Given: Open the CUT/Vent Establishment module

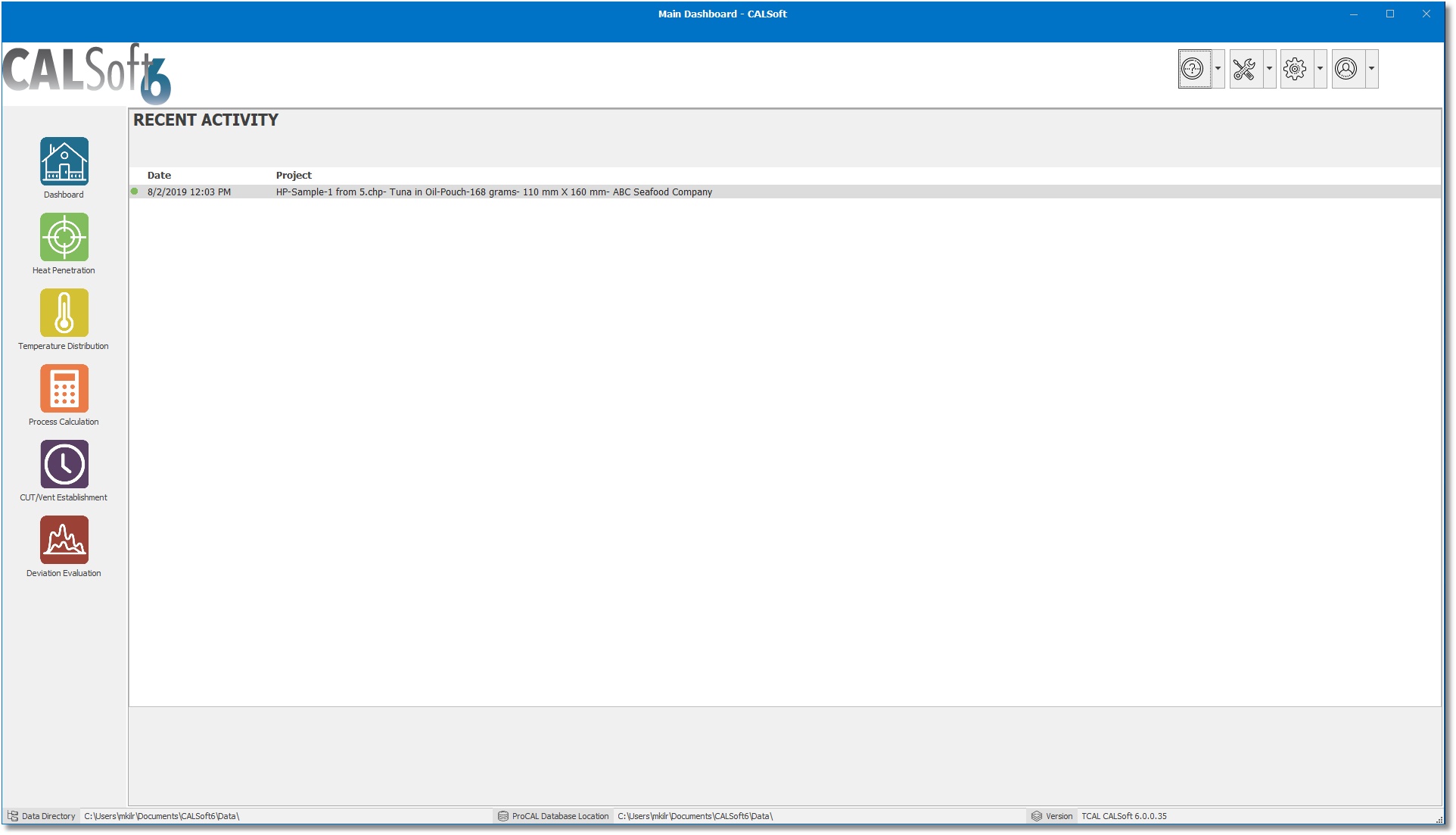Looking at the screenshot, I should [64, 464].
